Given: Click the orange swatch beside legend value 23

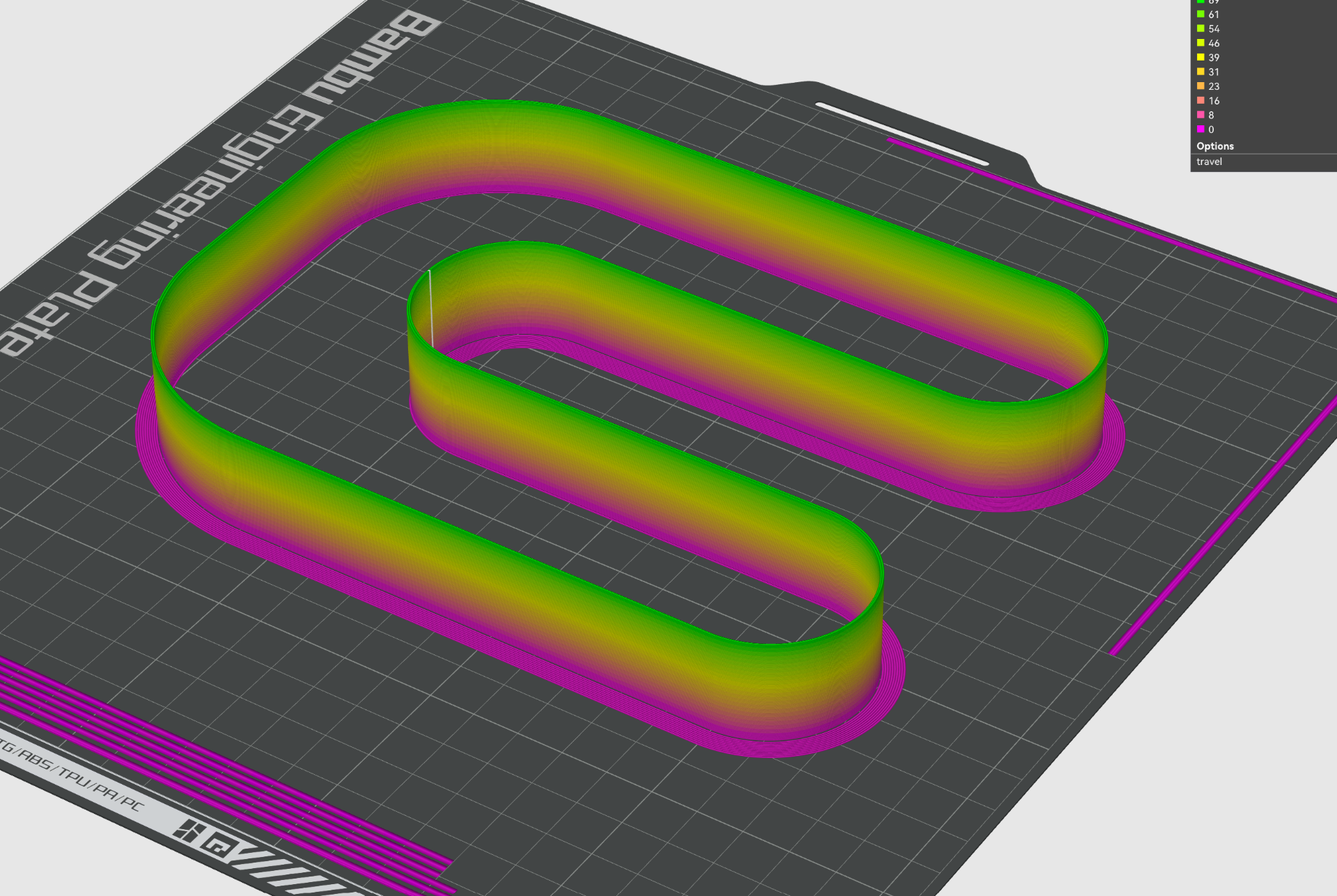Looking at the screenshot, I should (1201, 86).
